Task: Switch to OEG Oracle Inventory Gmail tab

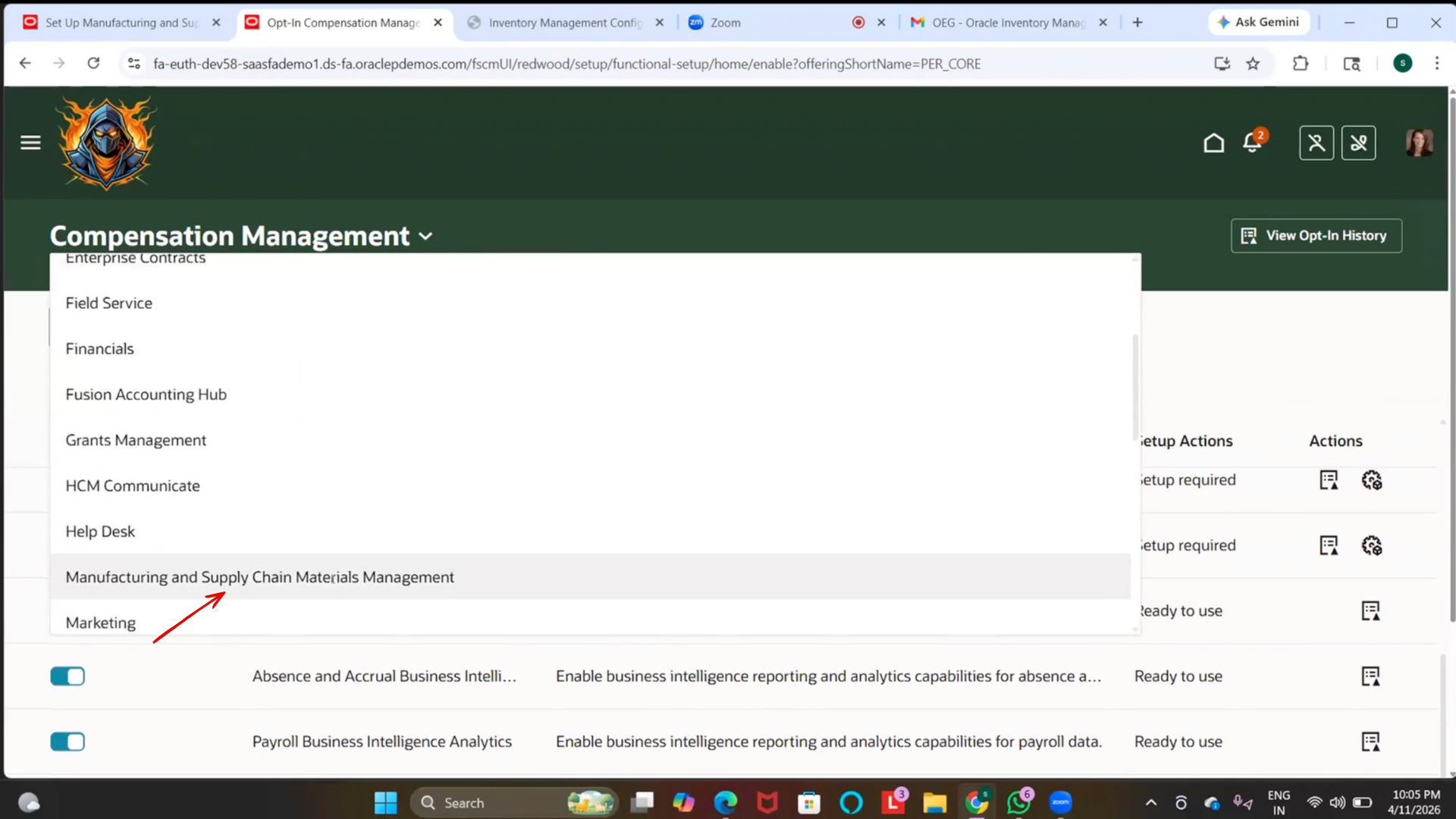Action: pyautogui.click(x=1009, y=23)
